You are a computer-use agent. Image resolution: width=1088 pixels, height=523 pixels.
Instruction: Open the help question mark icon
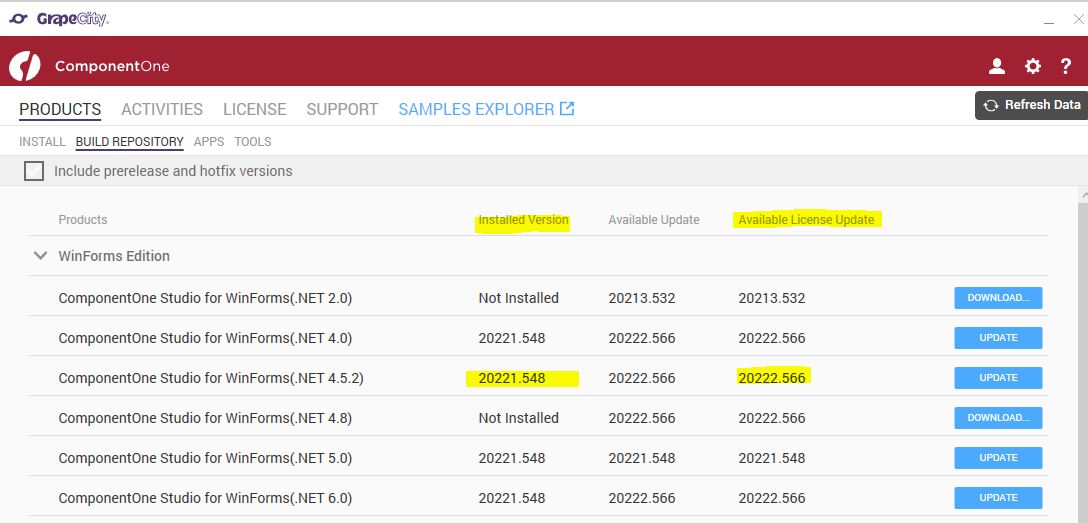point(1066,66)
